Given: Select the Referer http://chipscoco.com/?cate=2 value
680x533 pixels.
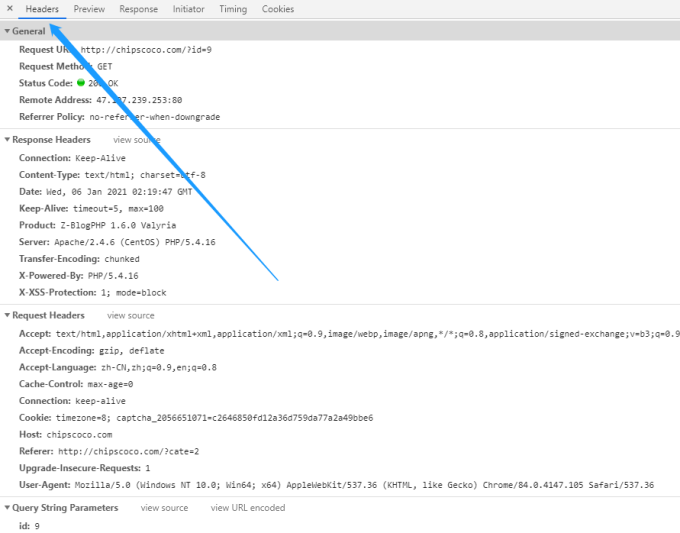Looking at the screenshot, I should click(128, 451).
